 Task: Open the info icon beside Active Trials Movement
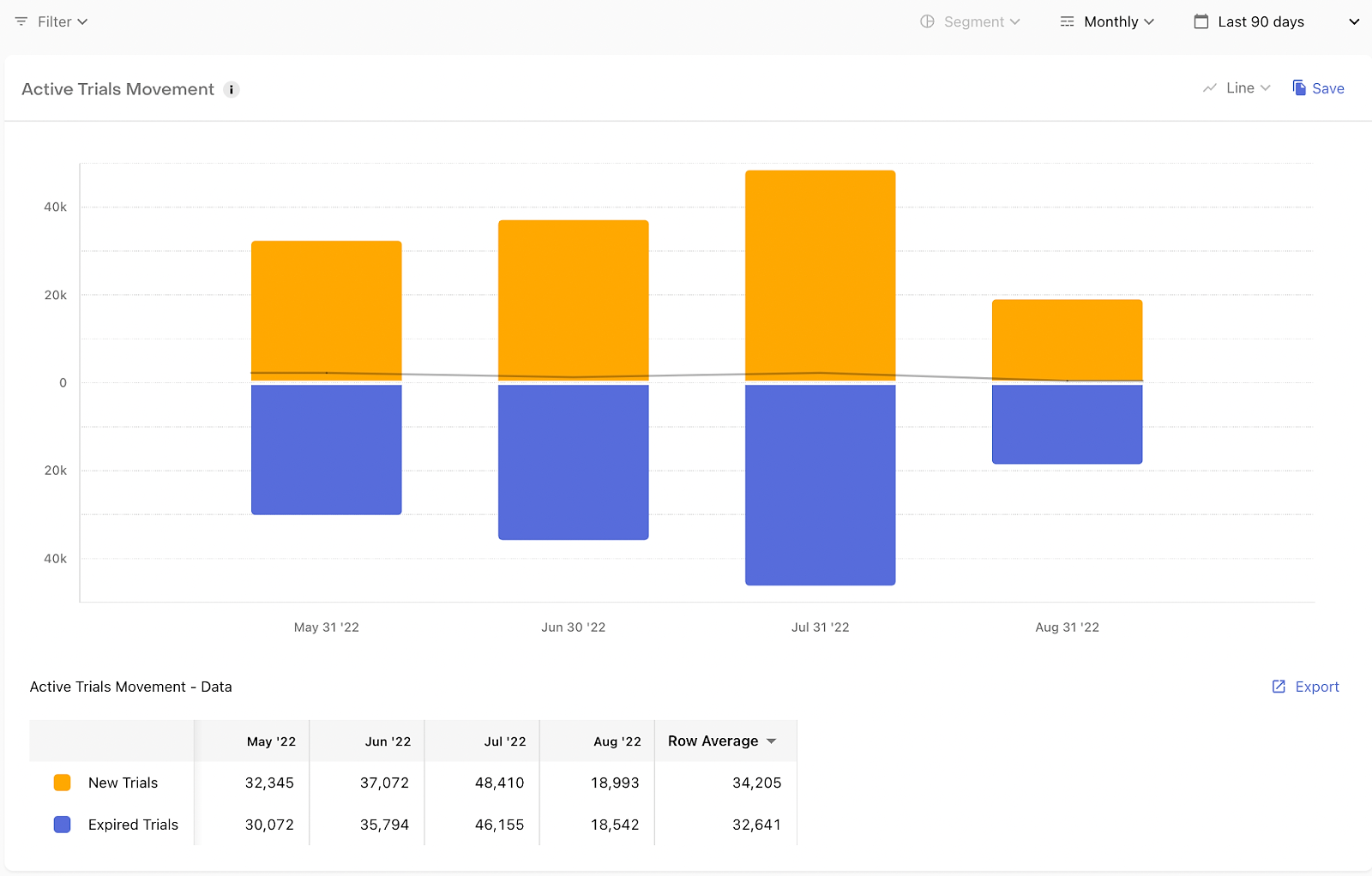point(232,89)
